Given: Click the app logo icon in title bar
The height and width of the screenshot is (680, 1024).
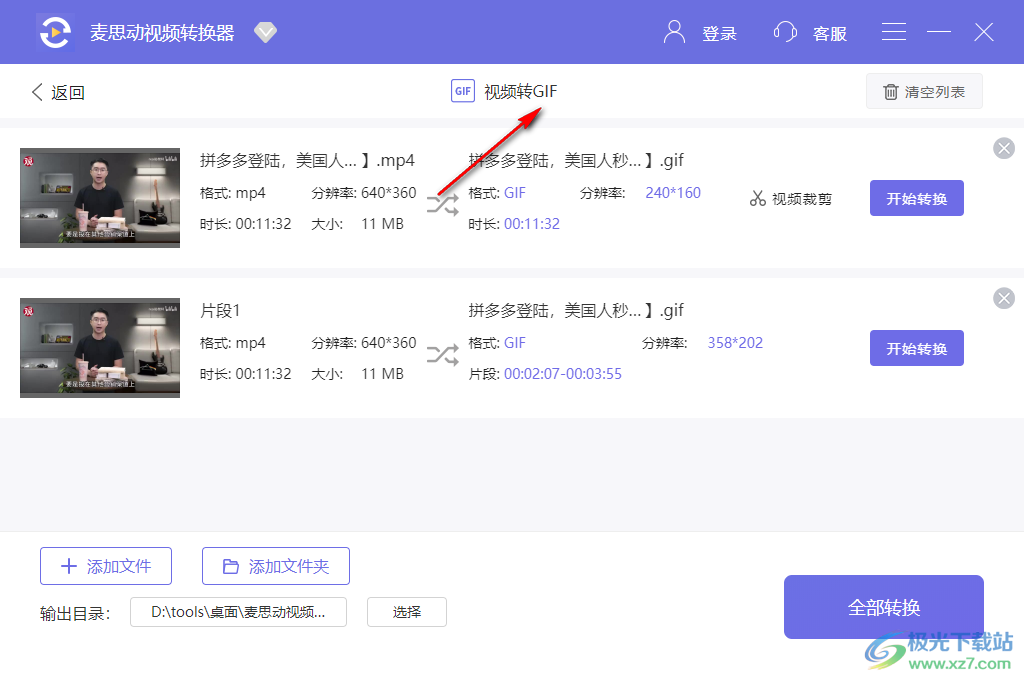Looking at the screenshot, I should (55, 32).
